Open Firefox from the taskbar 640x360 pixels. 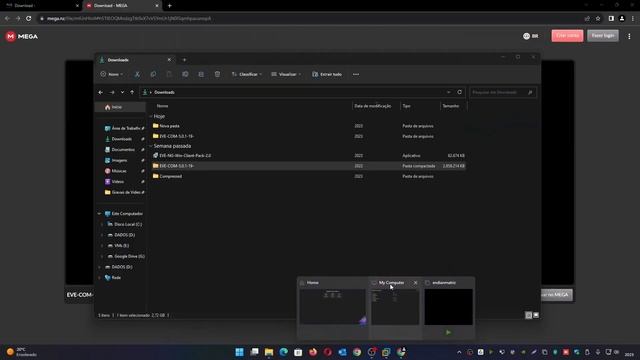coord(313,352)
